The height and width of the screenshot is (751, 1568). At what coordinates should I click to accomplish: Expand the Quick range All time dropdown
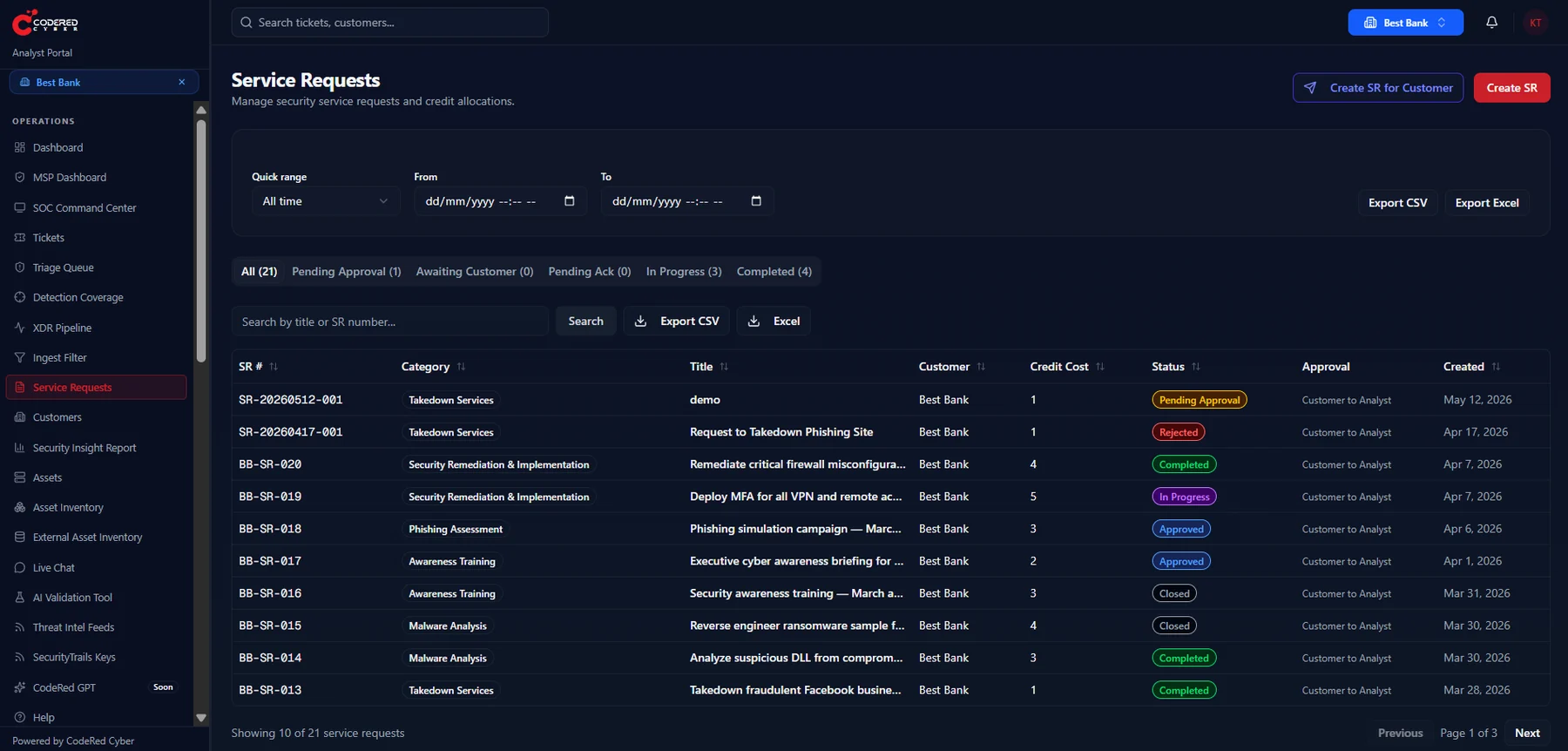point(326,201)
